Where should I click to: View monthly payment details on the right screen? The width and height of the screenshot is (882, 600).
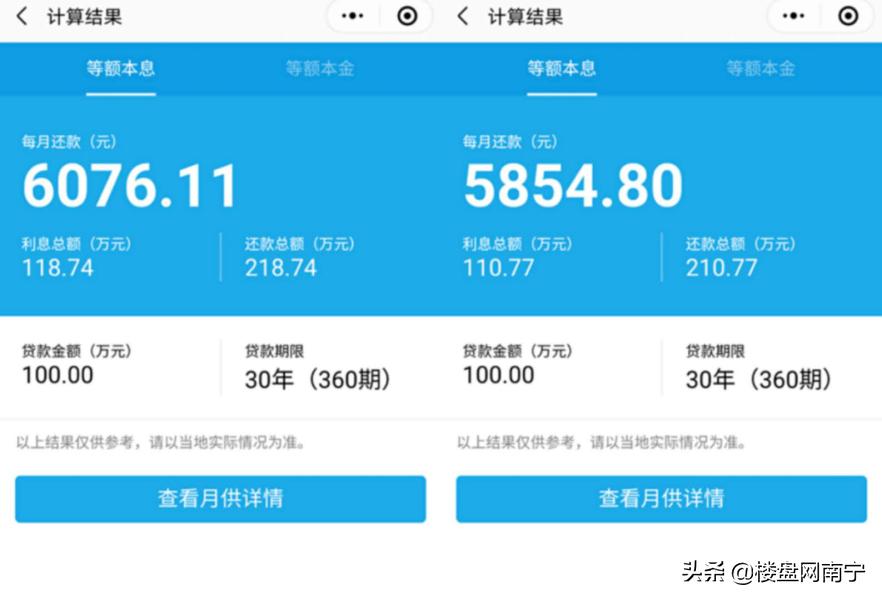pyautogui.click(x=662, y=499)
